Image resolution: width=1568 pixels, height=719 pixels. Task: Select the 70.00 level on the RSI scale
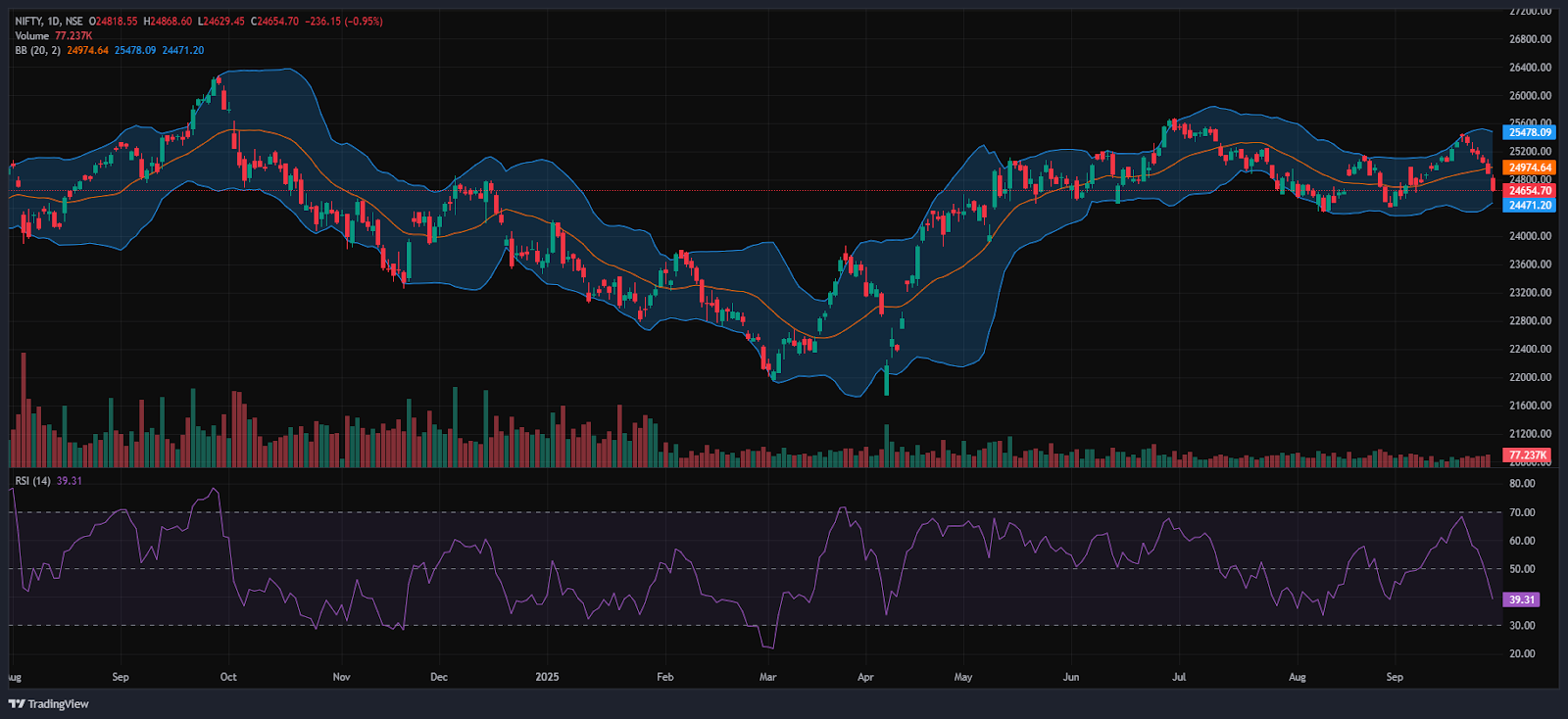[1522, 512]
